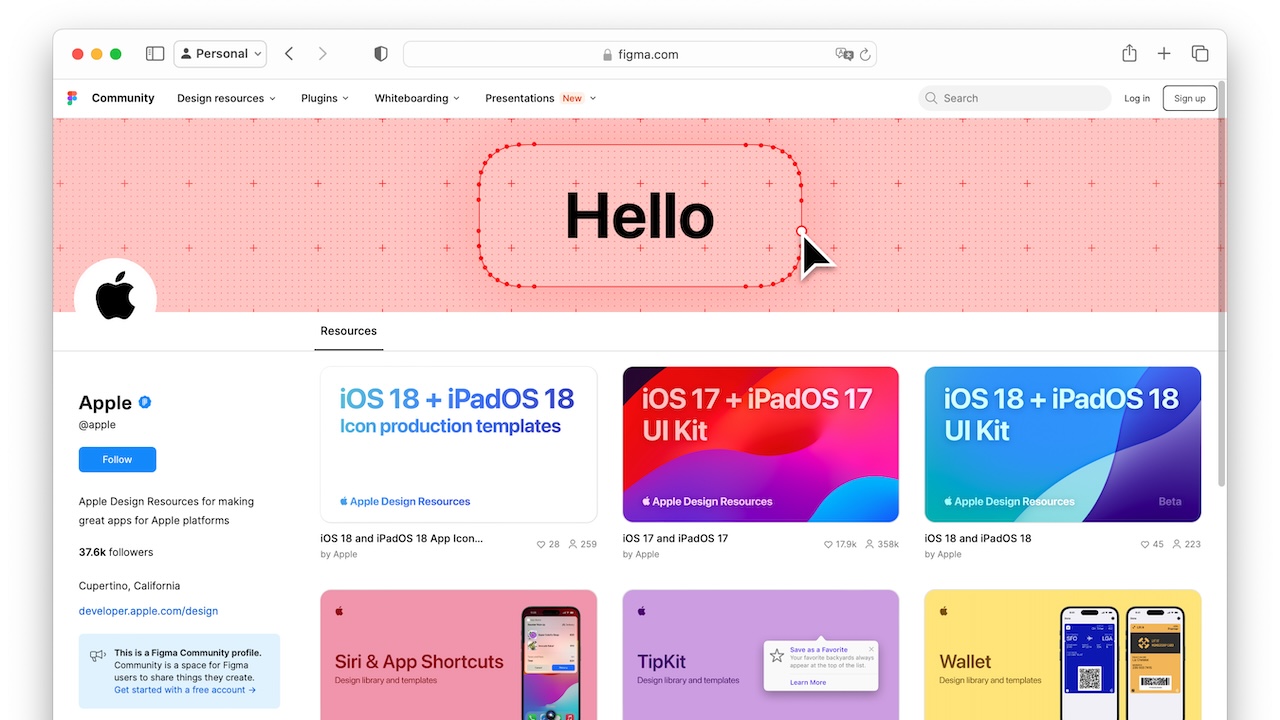Image resolution: width=1280 pixels, height=720 pixels.
Task: Expand the Presentations menu
Action: pos(541,98)
